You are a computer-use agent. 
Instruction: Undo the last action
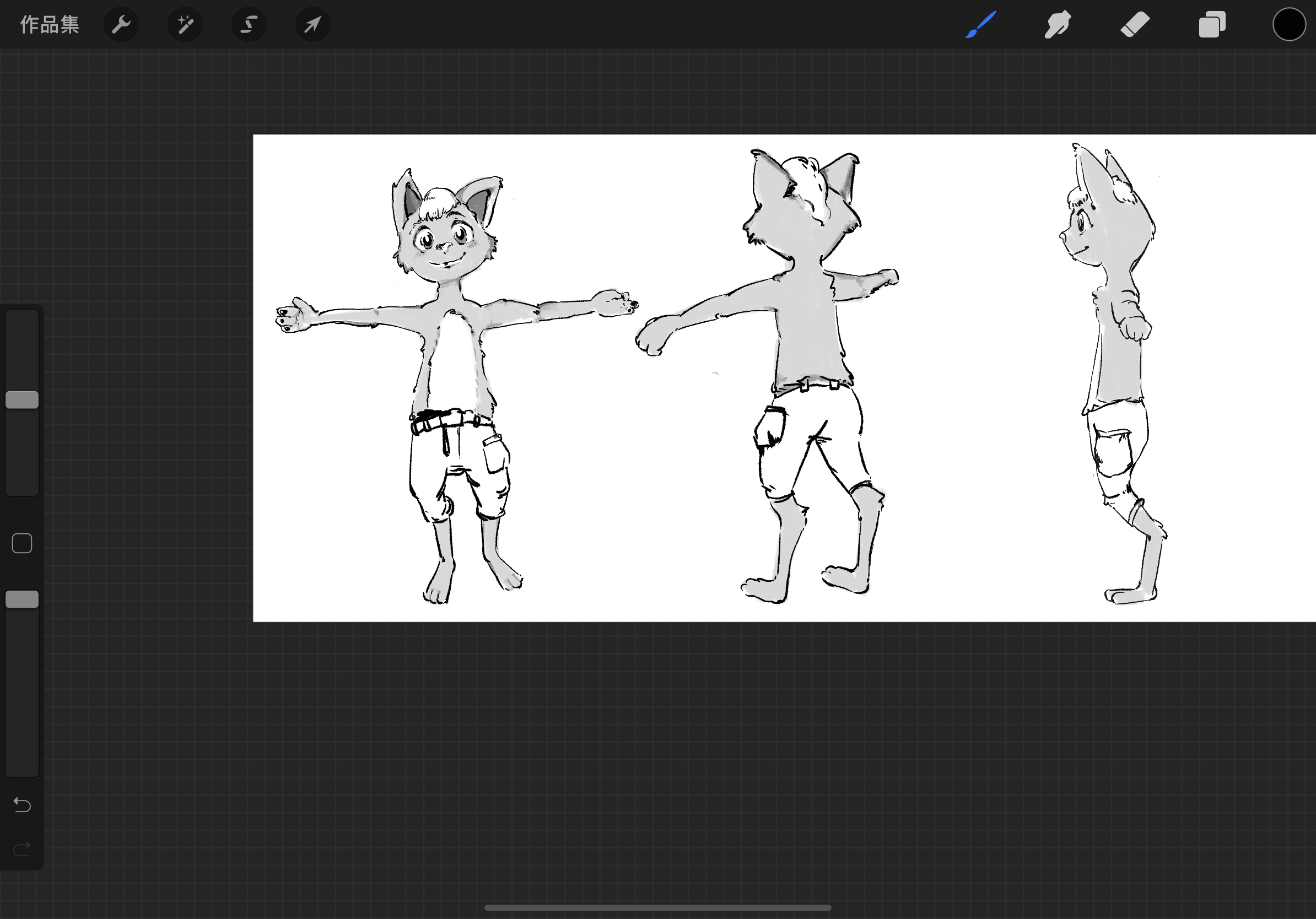(x=22, y=805)
